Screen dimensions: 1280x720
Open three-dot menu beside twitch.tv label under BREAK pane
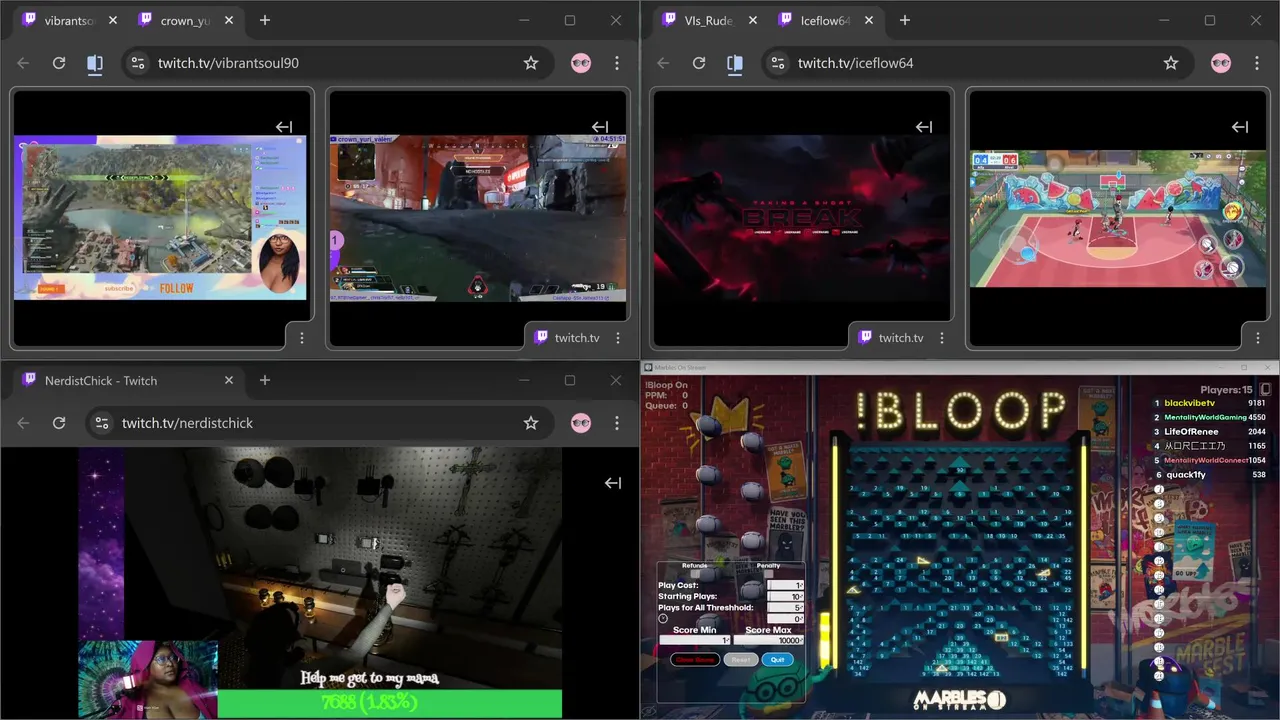pyautogui.click(x=942, y=338)
